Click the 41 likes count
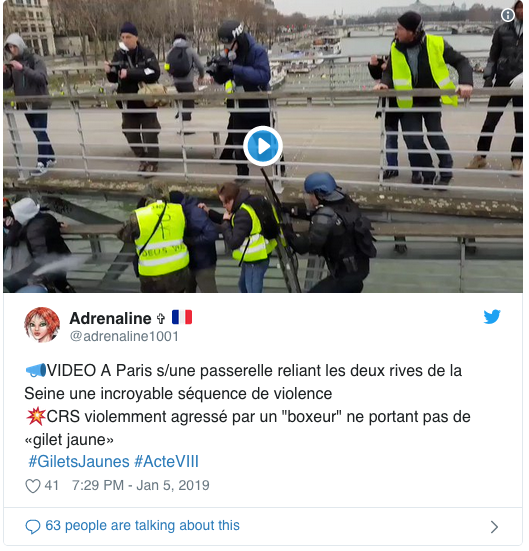 coord(51,485)
